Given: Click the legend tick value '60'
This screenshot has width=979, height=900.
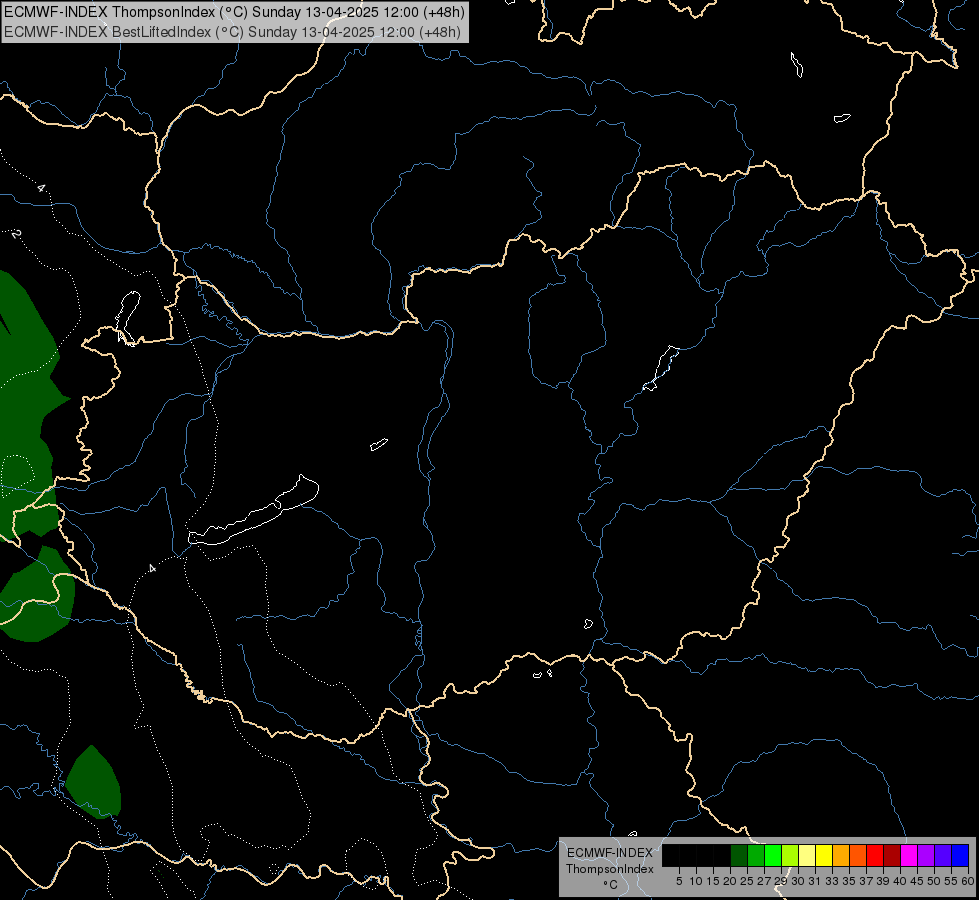Looking at the screenshot, I should 968,881.
